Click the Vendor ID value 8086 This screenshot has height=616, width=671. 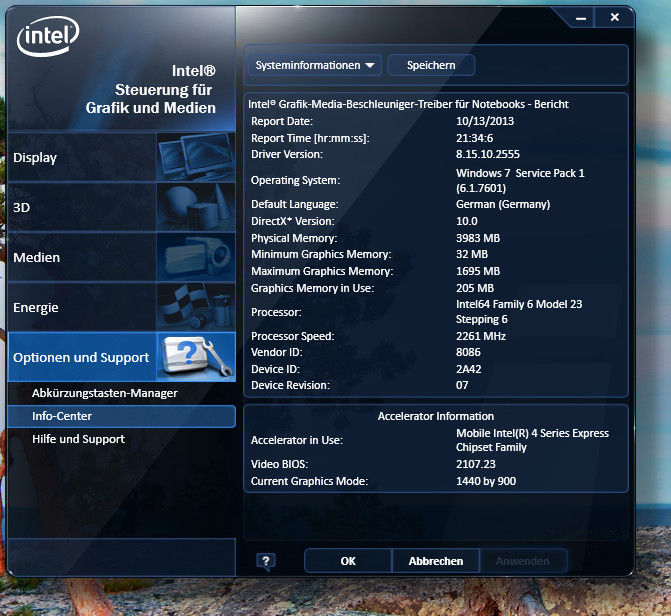tap(468, 352)
